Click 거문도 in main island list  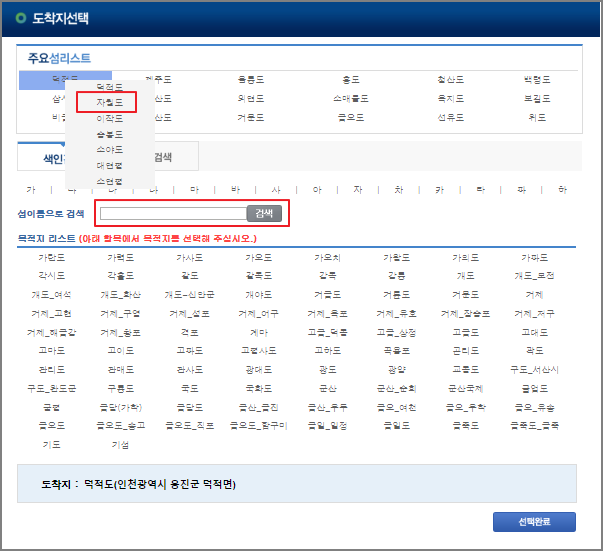point(251,117)
